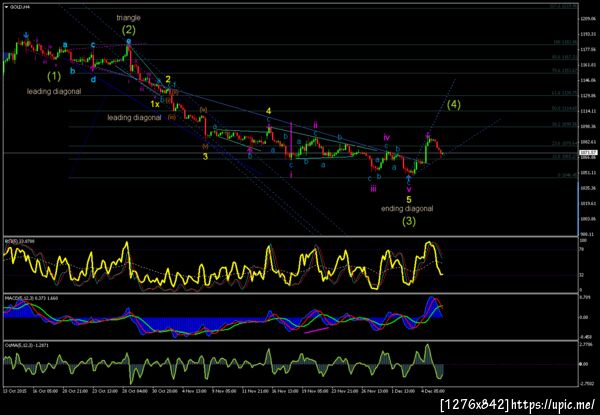This screenshot has width=600, height=415.
Task: Click the 2.7706 OsMA scale value
Action: 587,344
